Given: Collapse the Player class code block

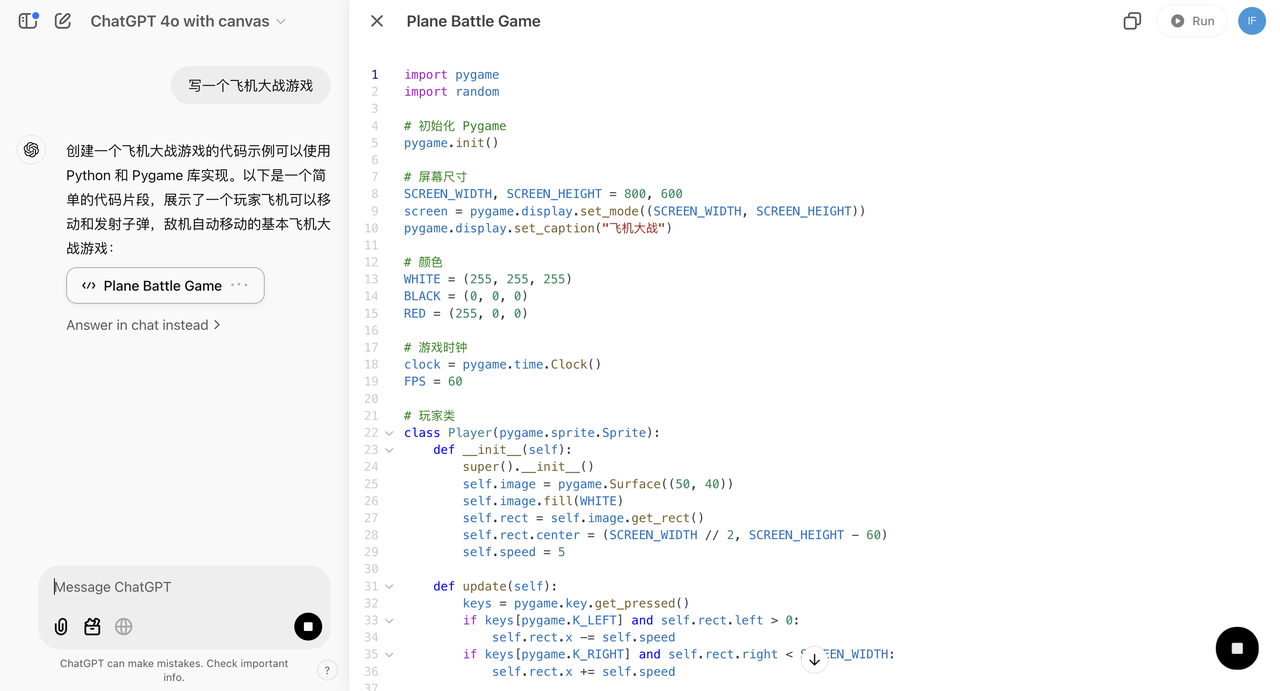Looking at the screenshot, I should 390,434.
